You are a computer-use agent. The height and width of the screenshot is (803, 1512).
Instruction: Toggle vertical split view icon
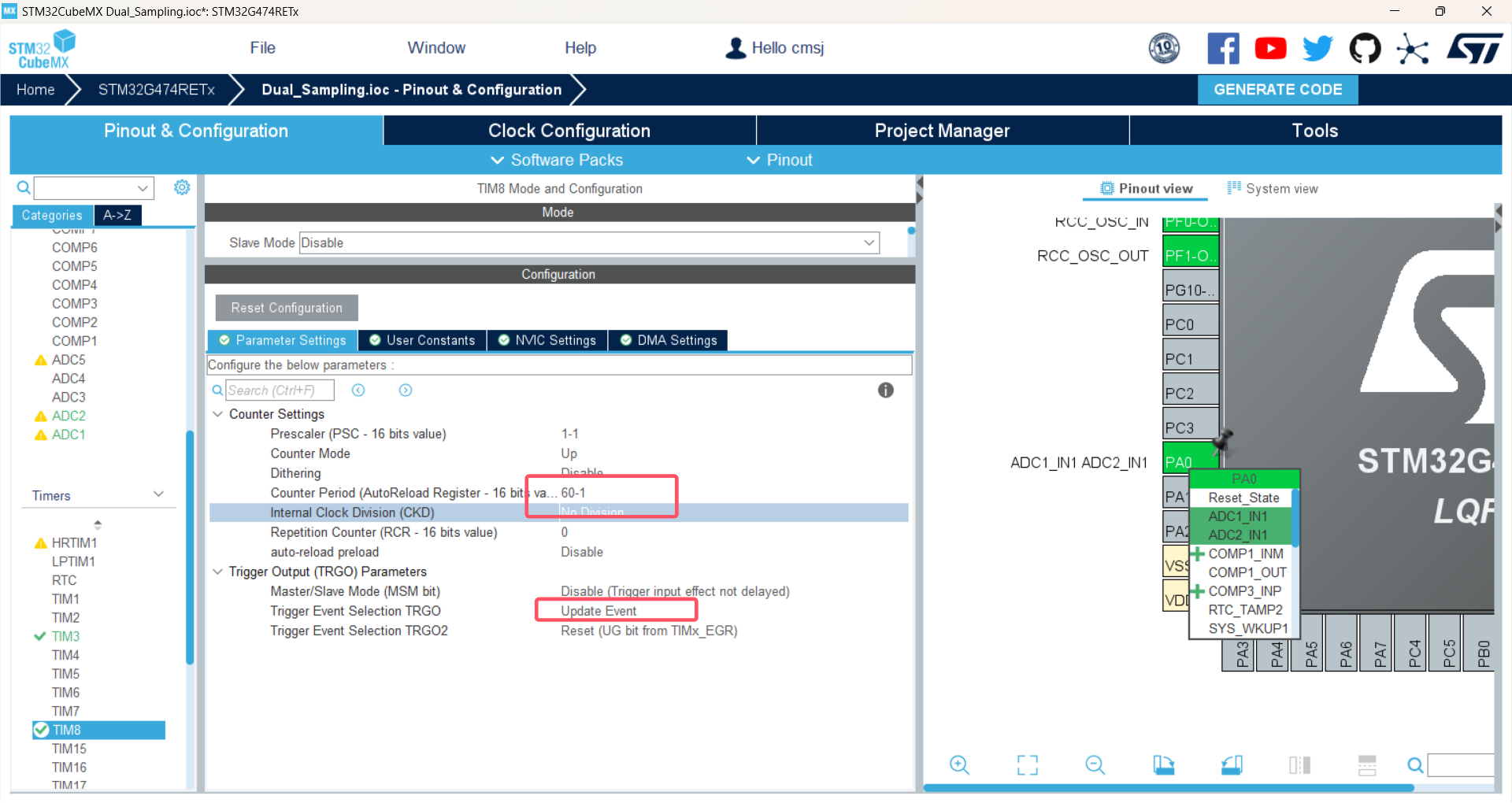pos(1300,765)
